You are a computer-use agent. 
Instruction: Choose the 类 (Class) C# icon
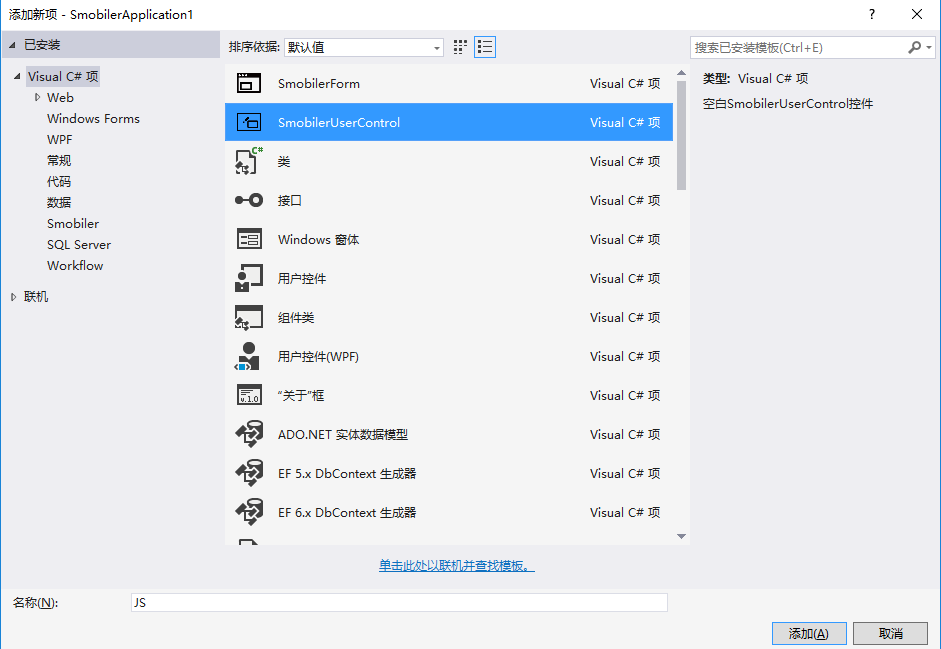click(x=249, y=161)
